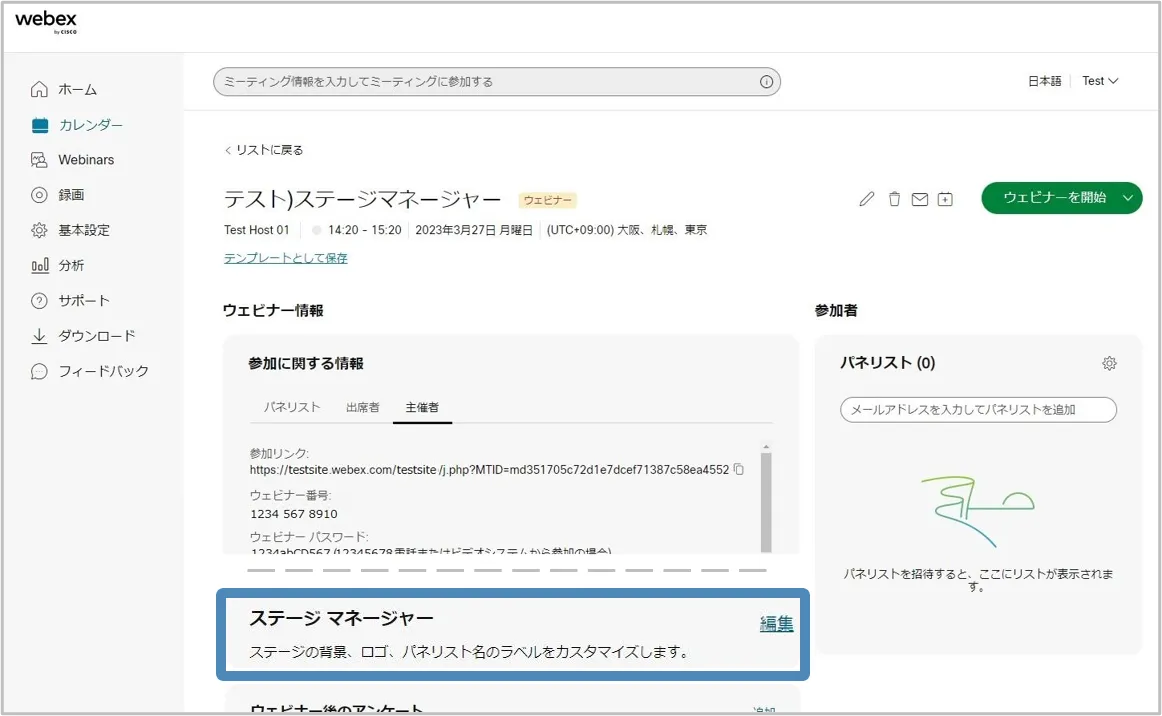The image size is (1162, 716).
Task: Open Webinars in the sidebar
Action: [x=86, y=160]
